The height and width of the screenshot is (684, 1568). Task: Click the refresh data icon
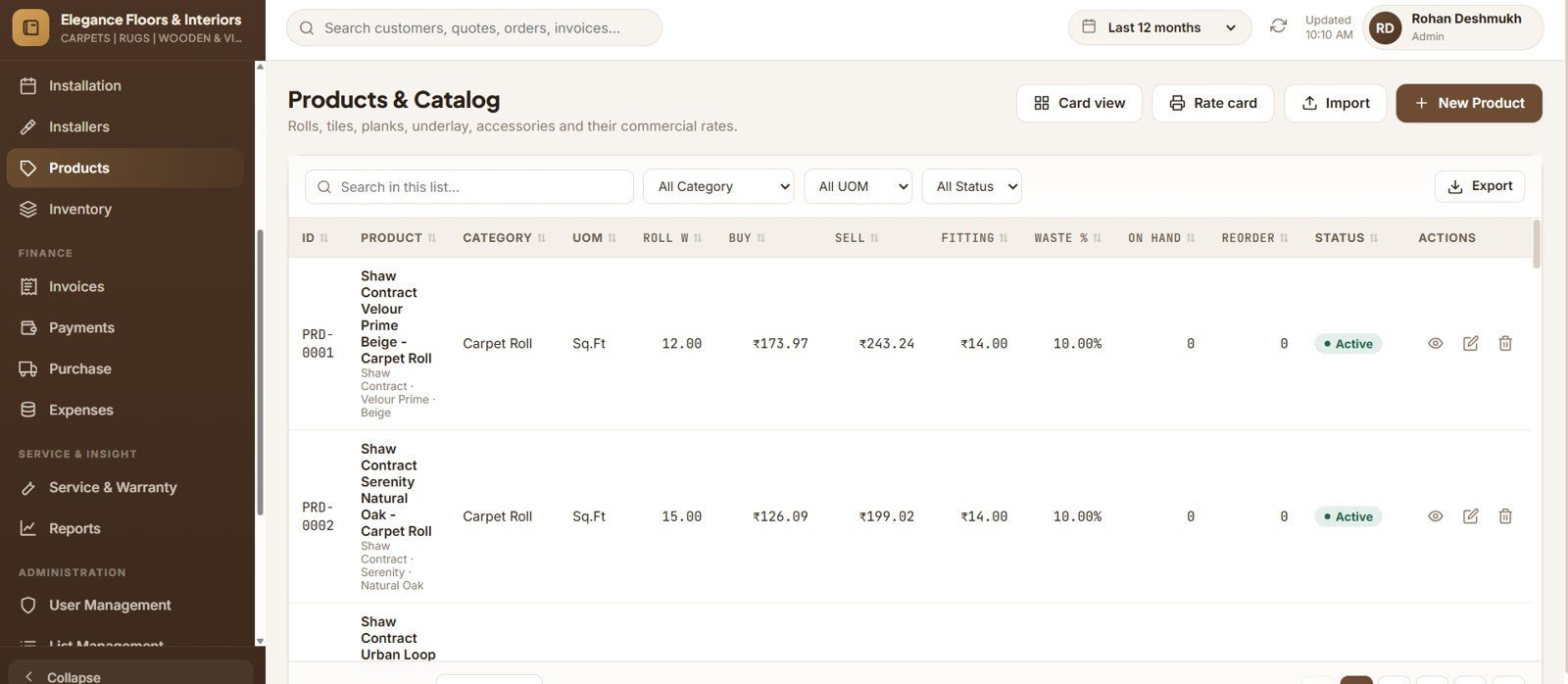click(1278, 26)
